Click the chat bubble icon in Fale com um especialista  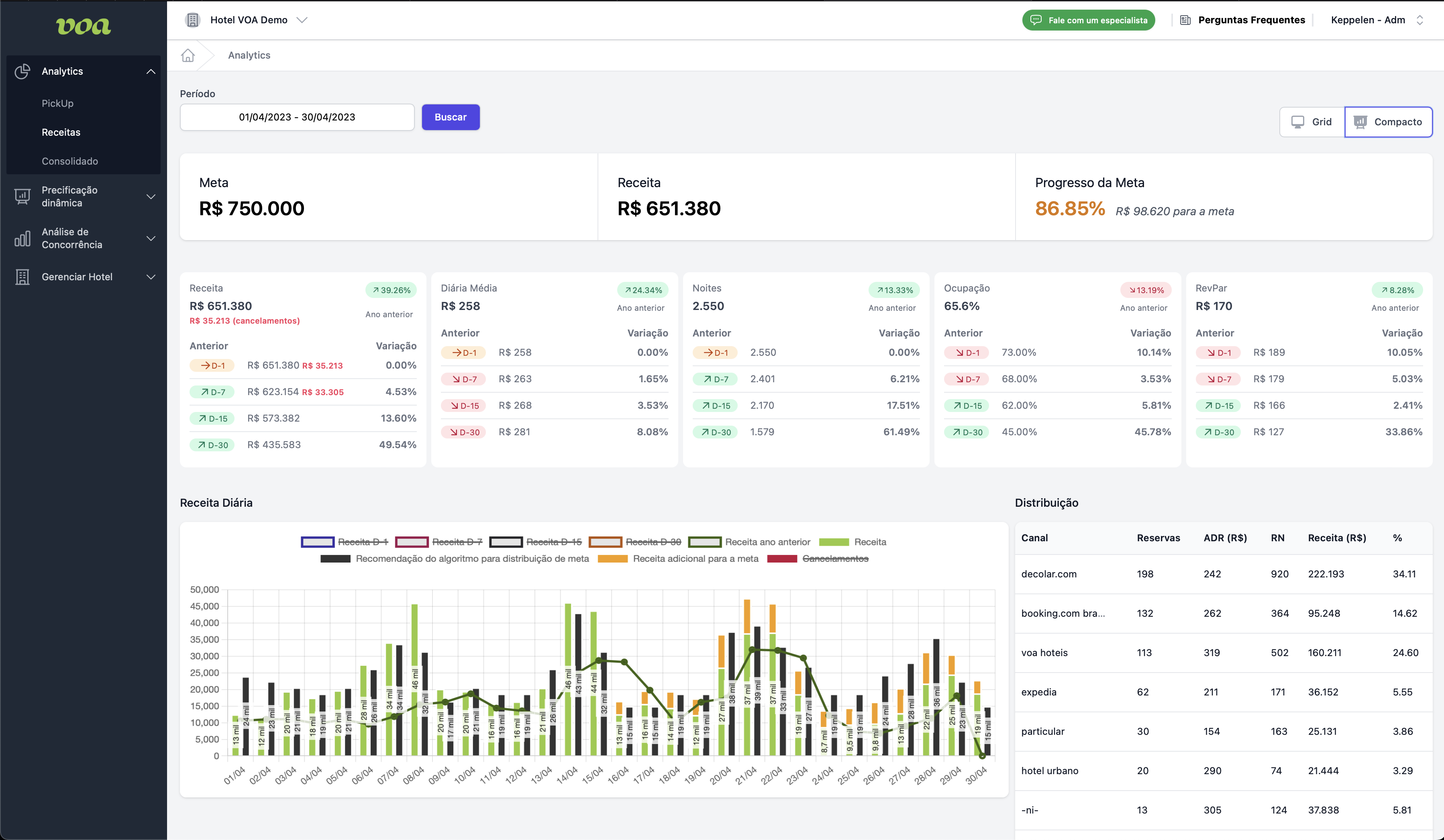[x=1036, y=20]
